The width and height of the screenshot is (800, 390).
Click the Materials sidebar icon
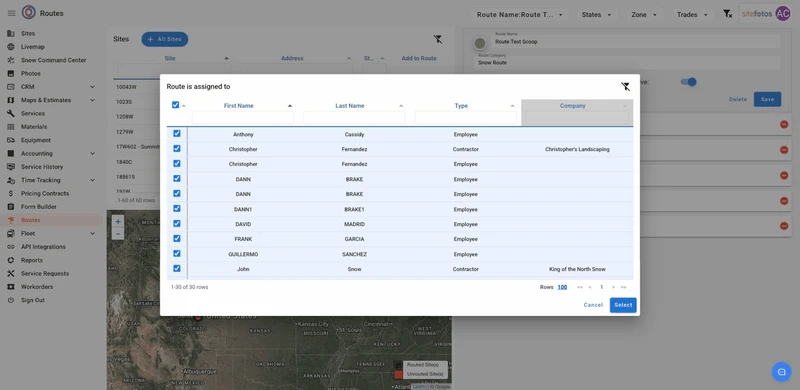tap(11, 127)
